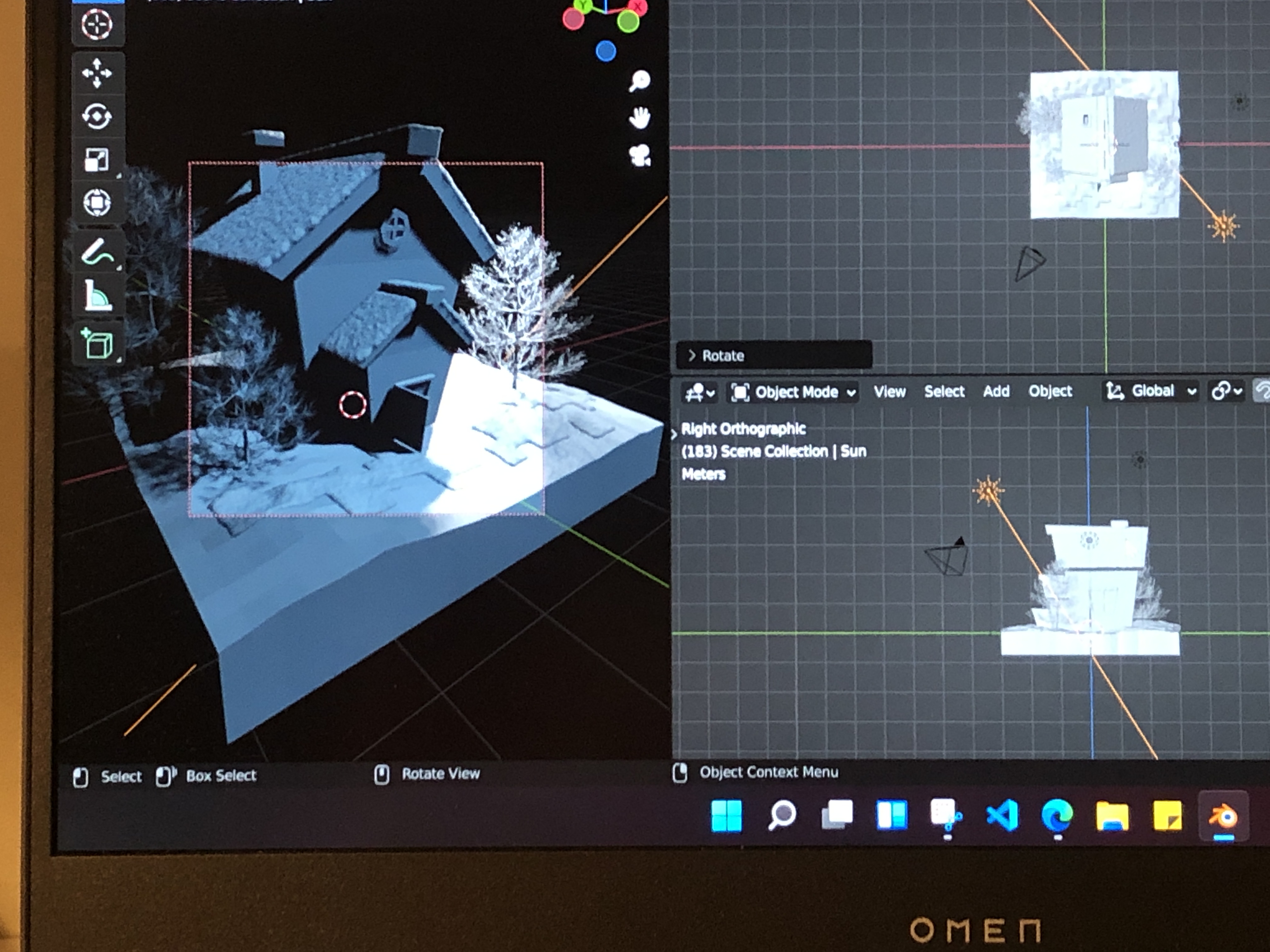This screenshot has width=1270, height=952.
Task: Select the Sun light in top view
Action: click(1223, 226)
